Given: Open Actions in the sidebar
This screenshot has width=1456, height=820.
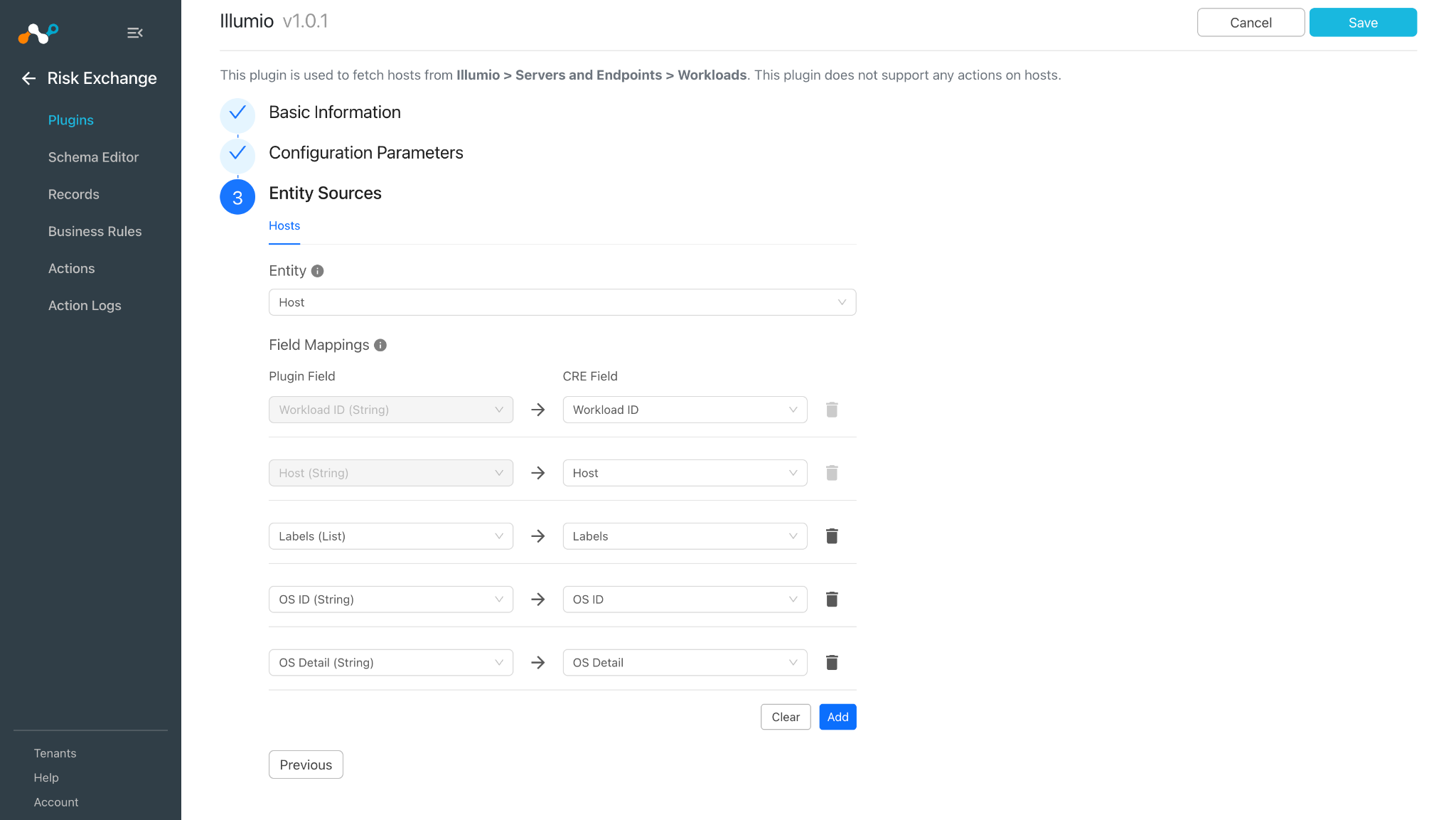Looking at the screenshot, I should [72, 268].
